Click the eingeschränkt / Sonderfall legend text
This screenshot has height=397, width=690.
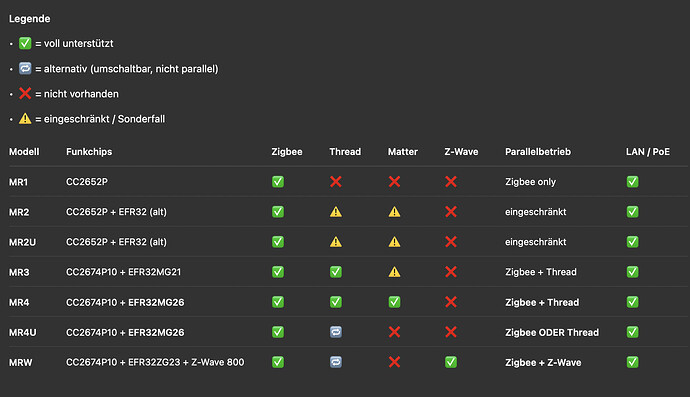[104, 119]
